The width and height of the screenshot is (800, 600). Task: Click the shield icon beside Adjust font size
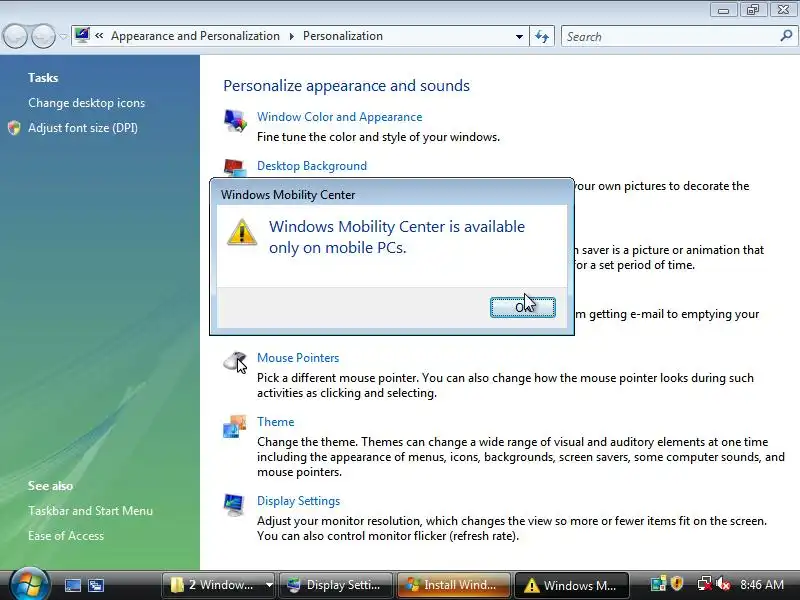[x=15, y=128]
